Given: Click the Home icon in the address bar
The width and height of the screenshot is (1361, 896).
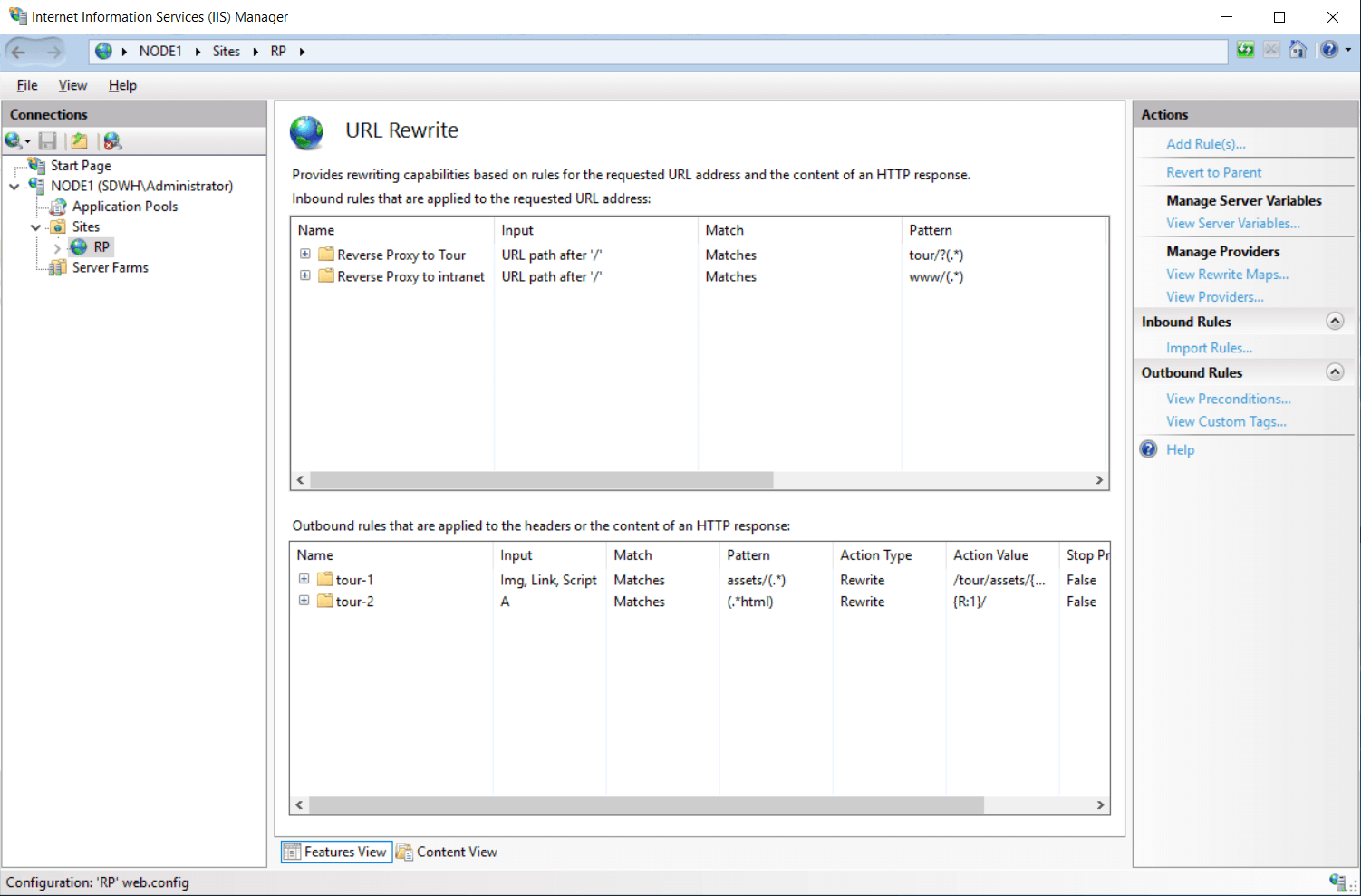Looking at the screenshot, I should tap(1298, 50).
